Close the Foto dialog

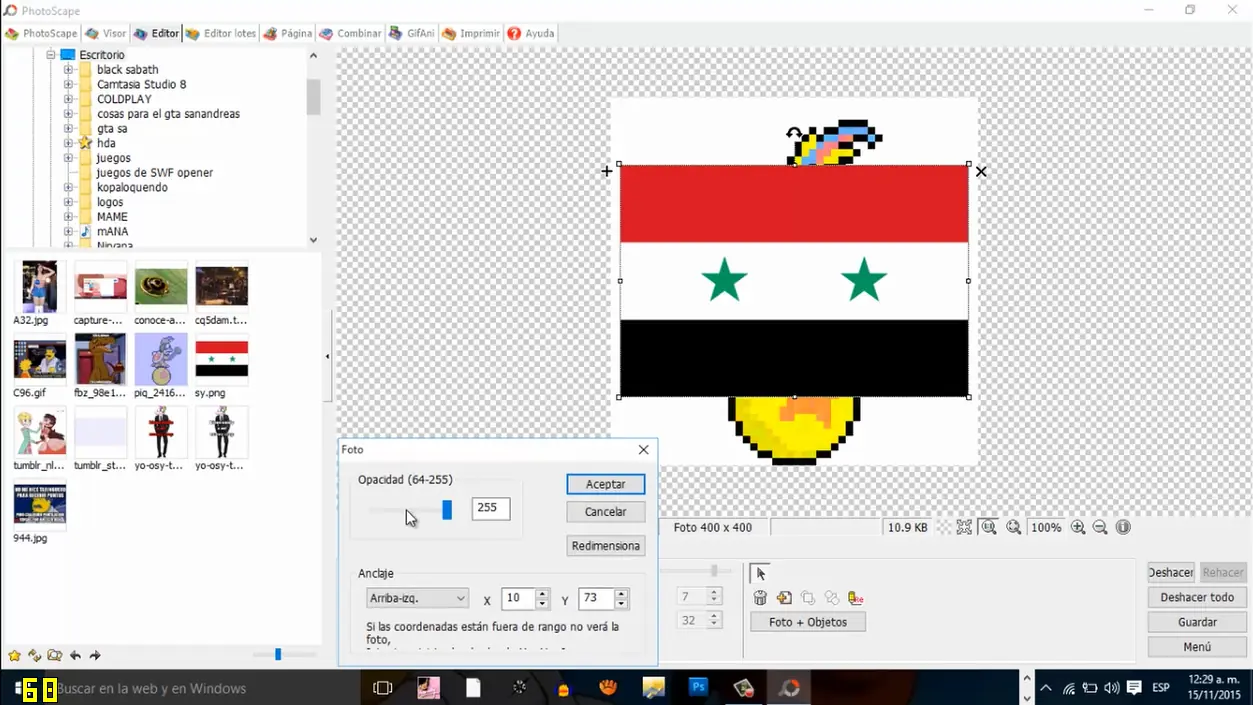pos(643,450)
